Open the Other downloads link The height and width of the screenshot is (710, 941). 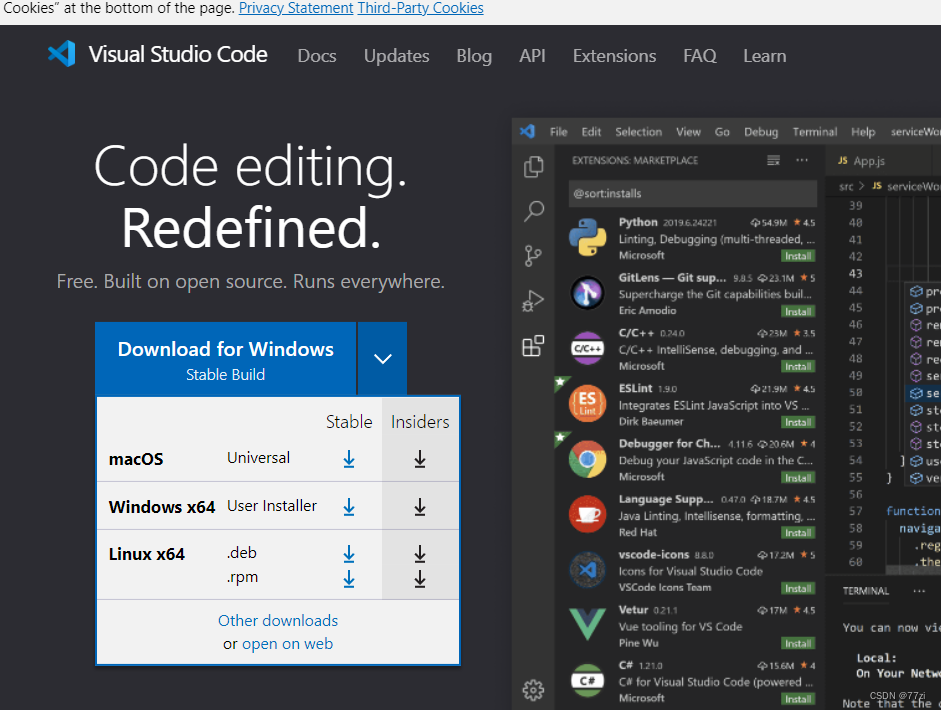pyautogui.click(x=278, y=621)
